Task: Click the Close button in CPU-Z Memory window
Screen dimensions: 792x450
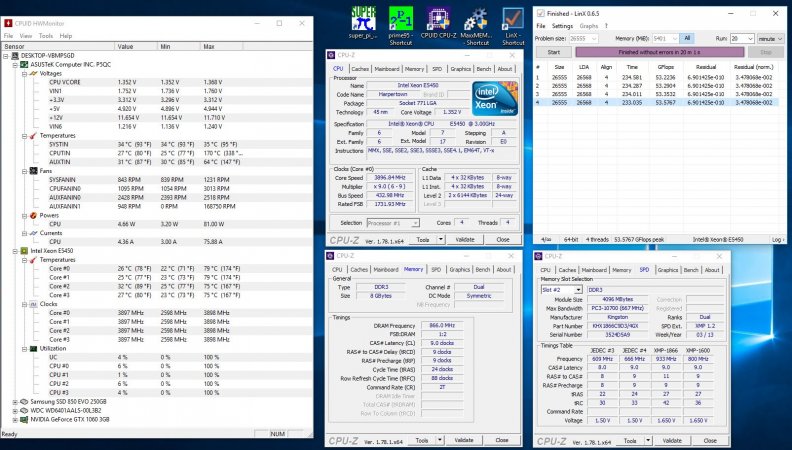Action: point(502,440)
